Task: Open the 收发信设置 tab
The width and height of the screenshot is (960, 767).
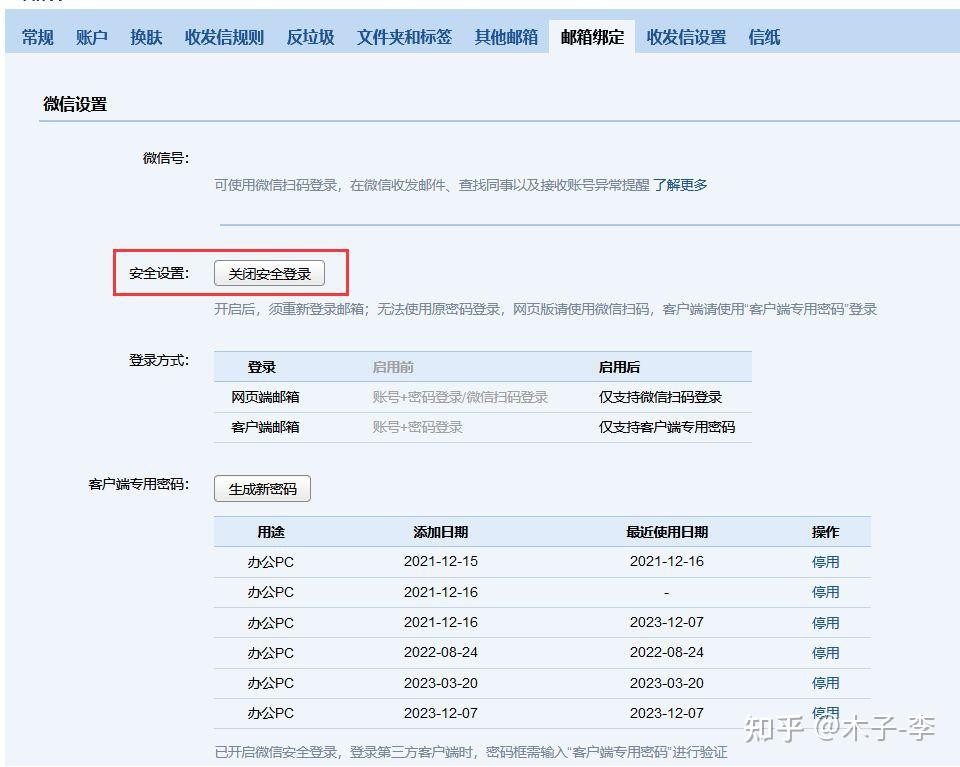Action: [x=684, y=37]
